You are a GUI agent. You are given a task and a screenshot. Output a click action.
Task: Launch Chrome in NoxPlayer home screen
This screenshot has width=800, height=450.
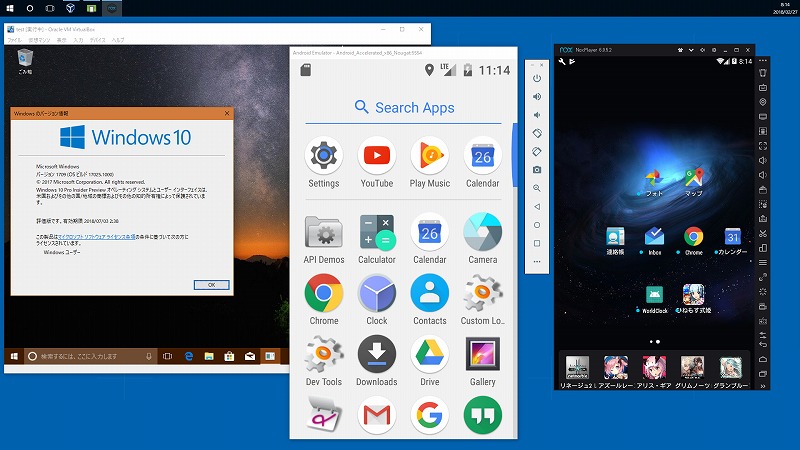click(693, 236)
